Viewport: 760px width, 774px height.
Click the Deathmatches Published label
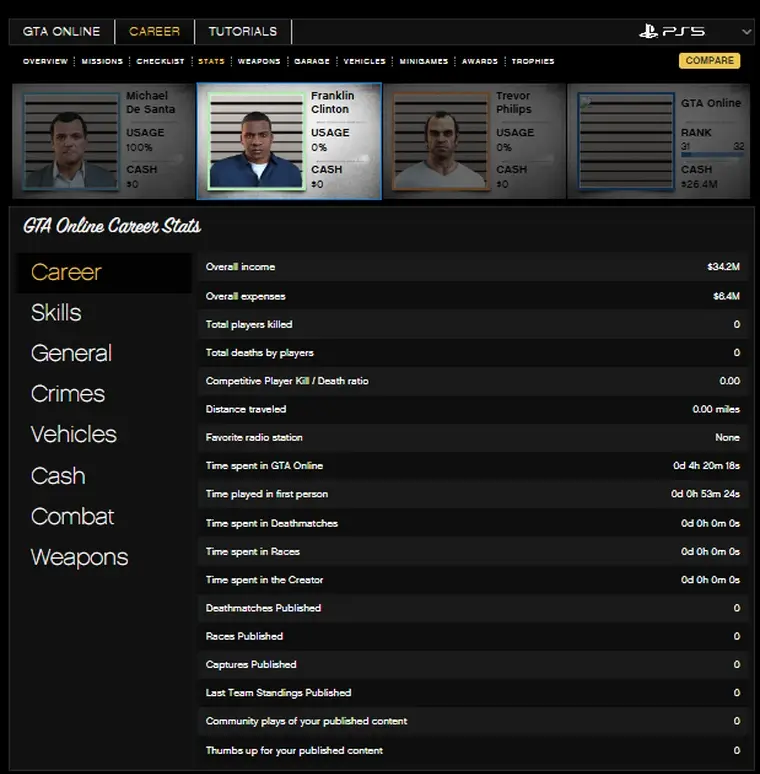(264, 608)
